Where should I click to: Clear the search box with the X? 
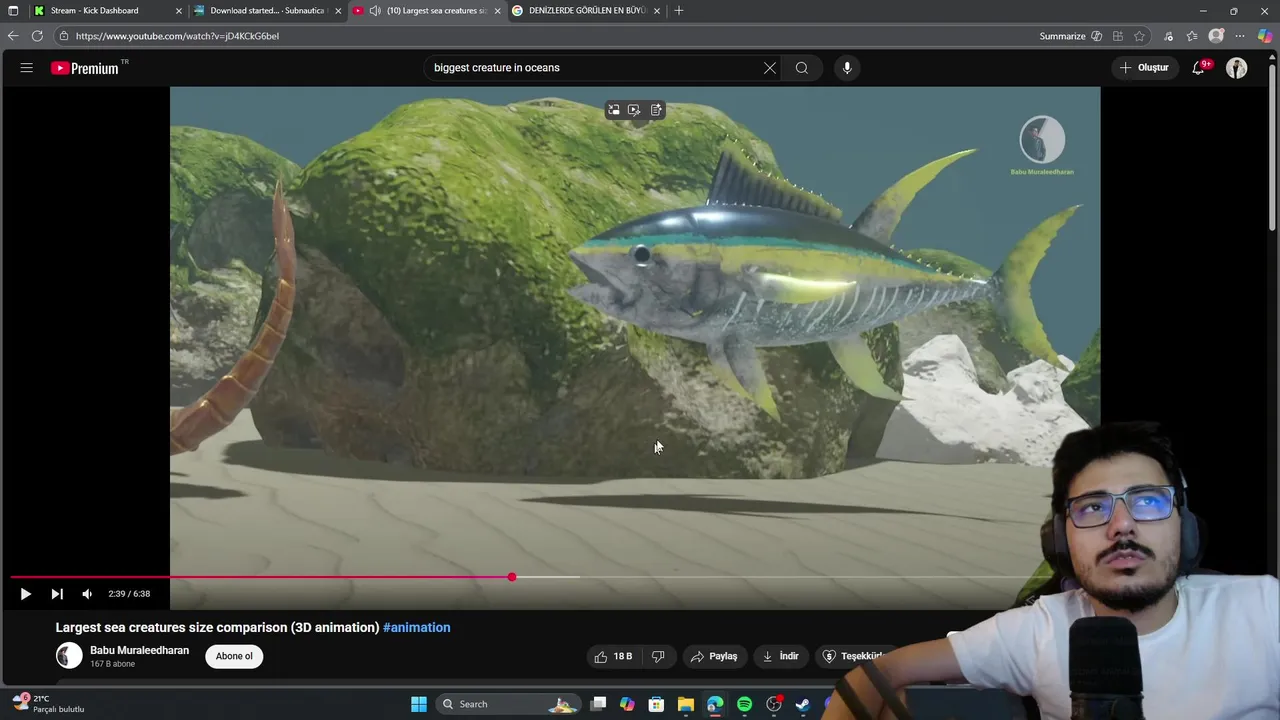pos(770,68)
